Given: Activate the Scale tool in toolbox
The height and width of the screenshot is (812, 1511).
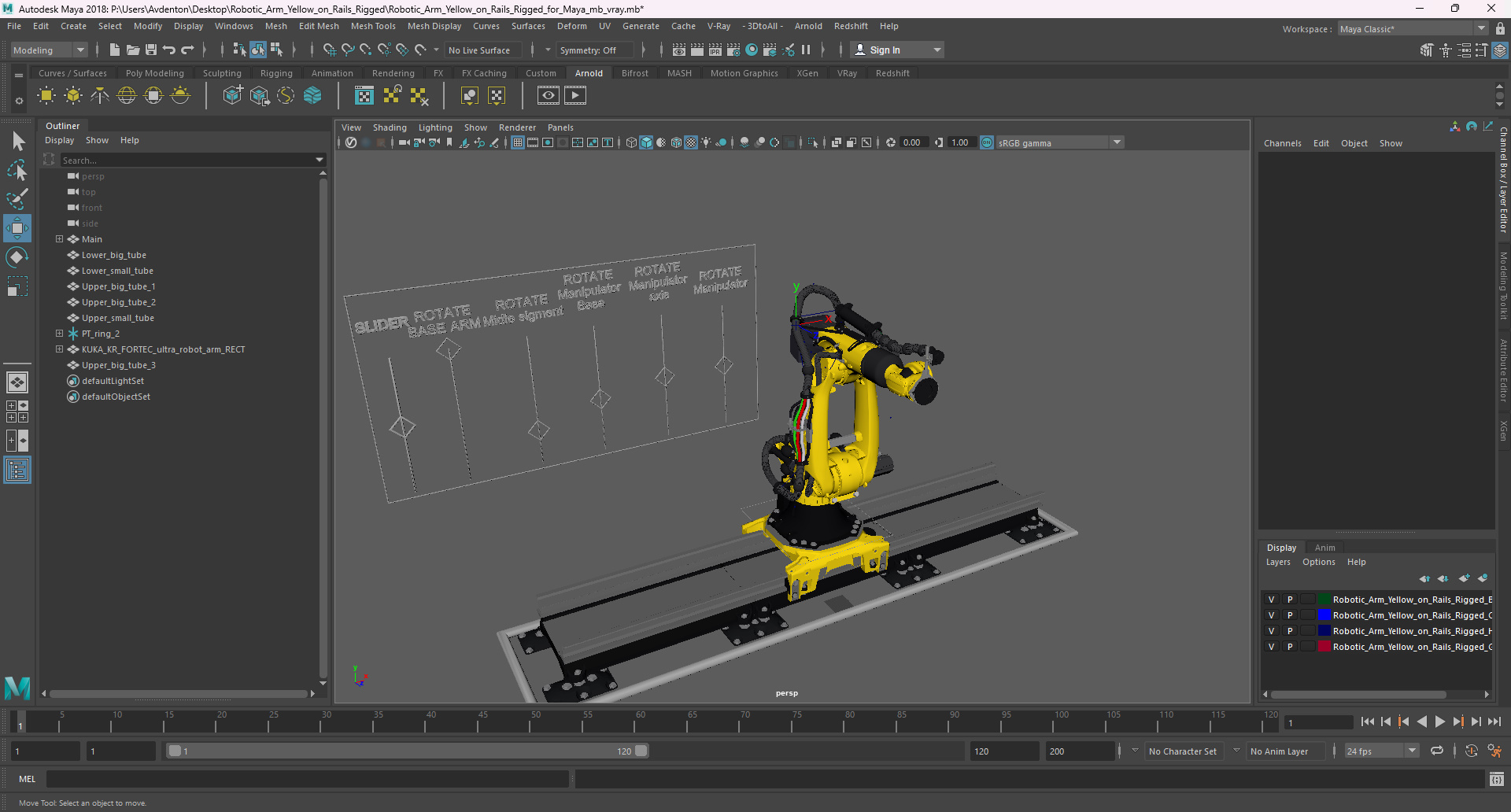Looking at the screenshot, I should pyautogui.click(x=17, y=286).
